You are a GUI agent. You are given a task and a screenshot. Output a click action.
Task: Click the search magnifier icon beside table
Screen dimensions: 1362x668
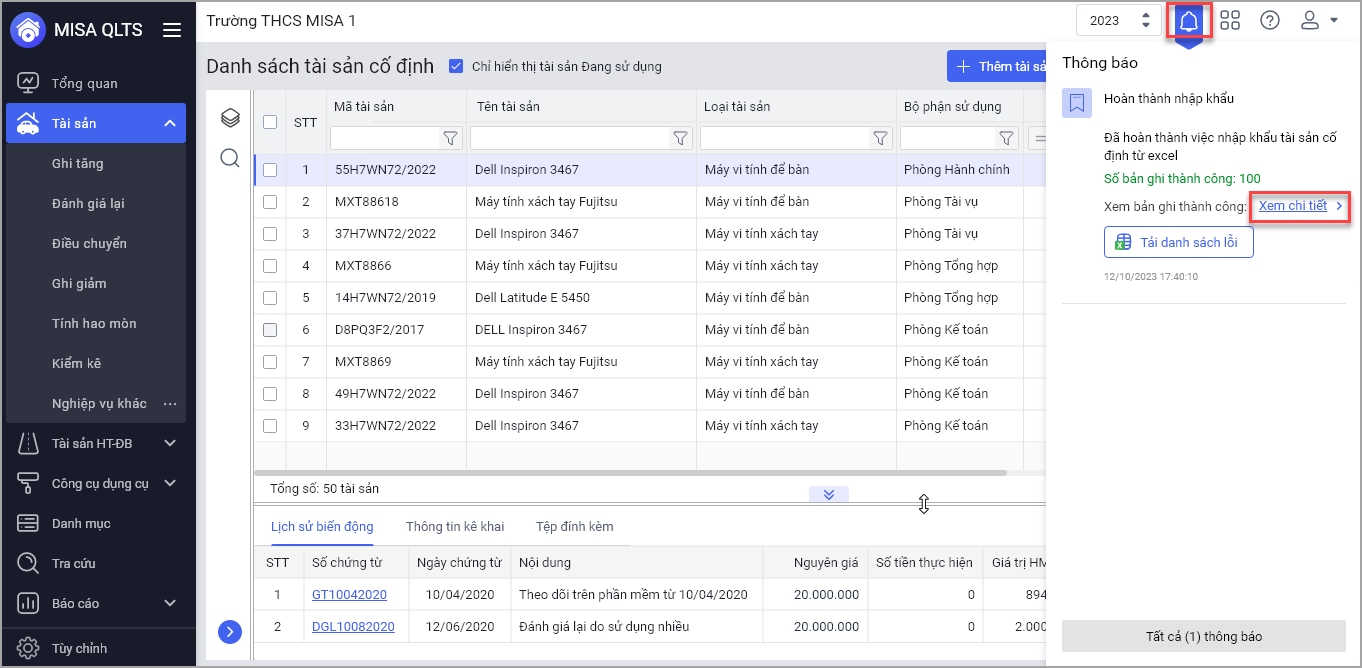coord(230,158)
